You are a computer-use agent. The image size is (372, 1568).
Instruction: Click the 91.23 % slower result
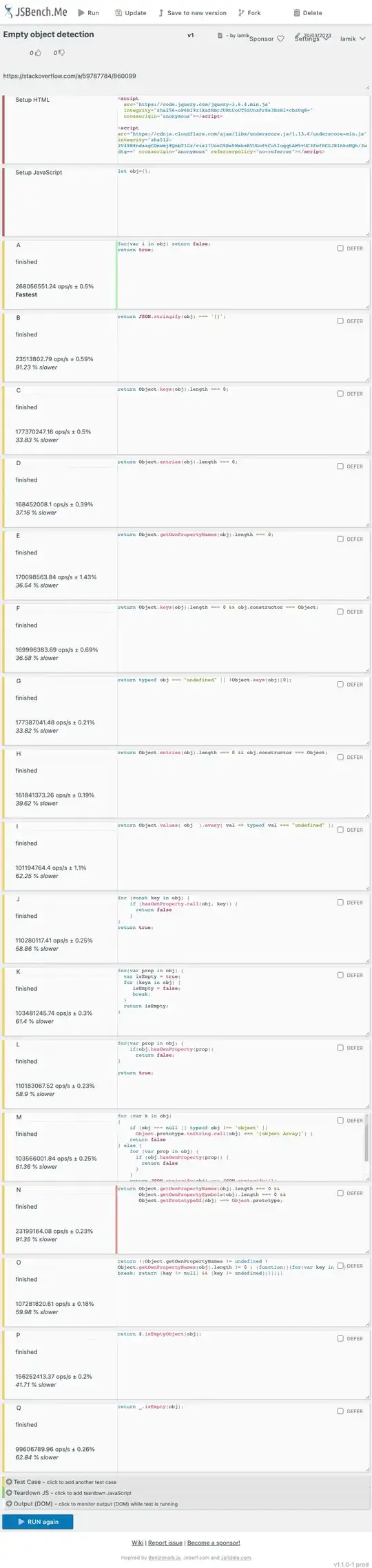pos(37,367)
